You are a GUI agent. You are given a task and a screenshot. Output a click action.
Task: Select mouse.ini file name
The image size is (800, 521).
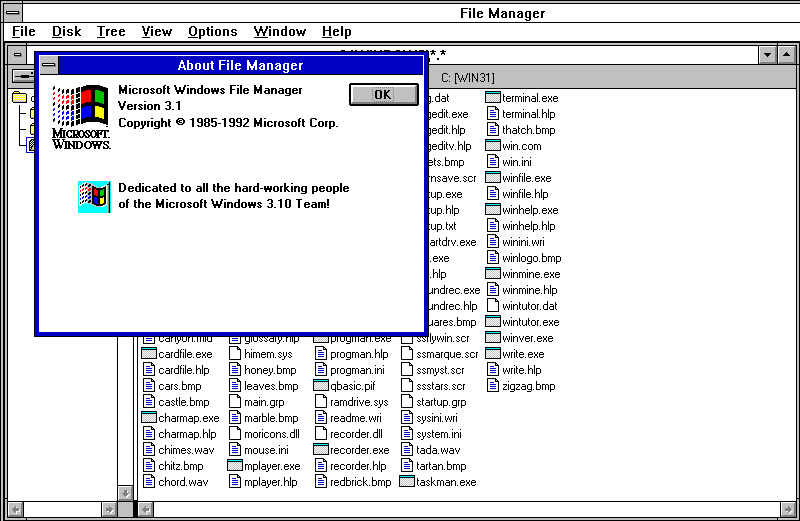coord(266,450)
